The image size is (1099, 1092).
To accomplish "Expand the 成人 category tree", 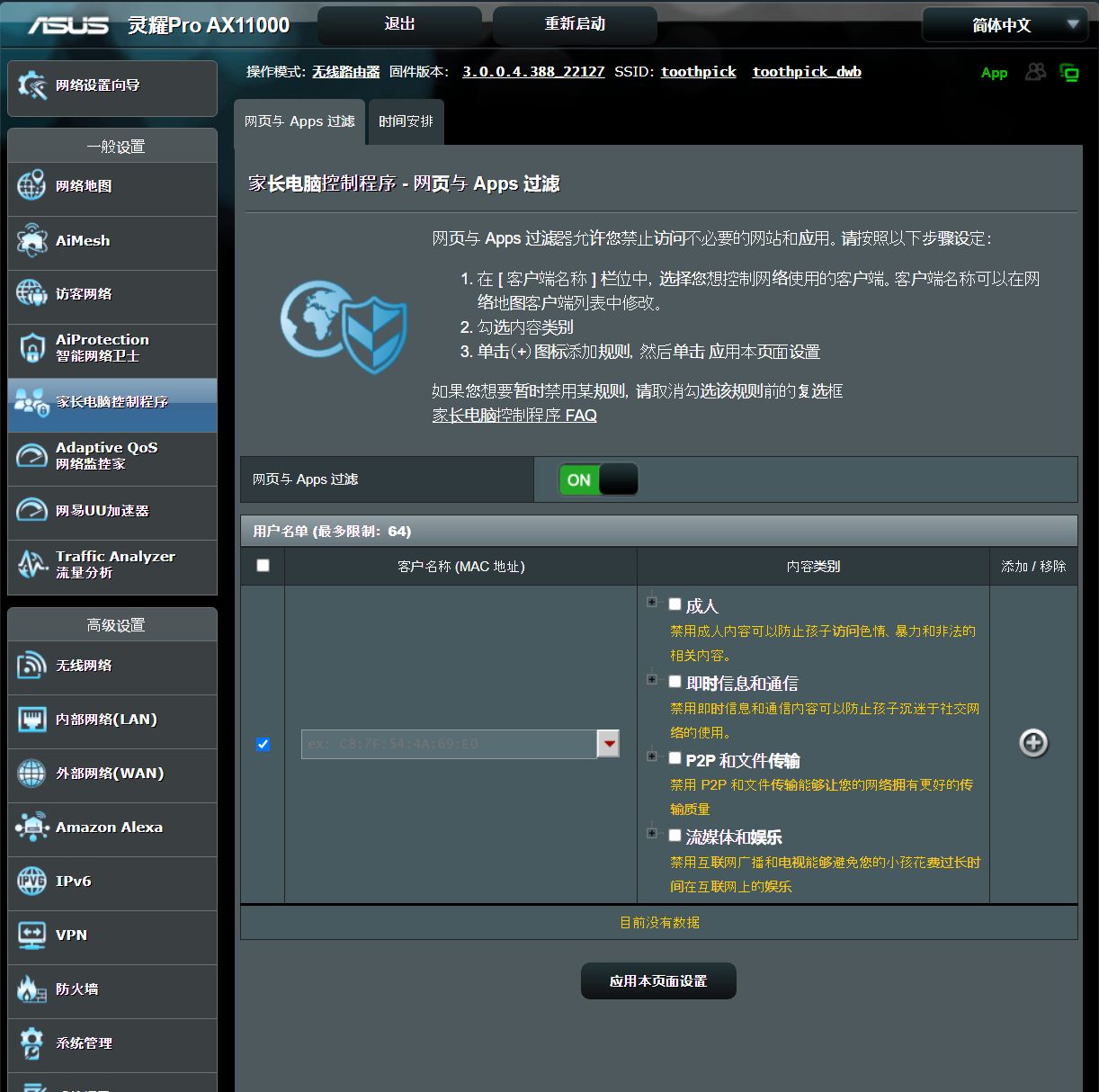I will pos(651,602).
